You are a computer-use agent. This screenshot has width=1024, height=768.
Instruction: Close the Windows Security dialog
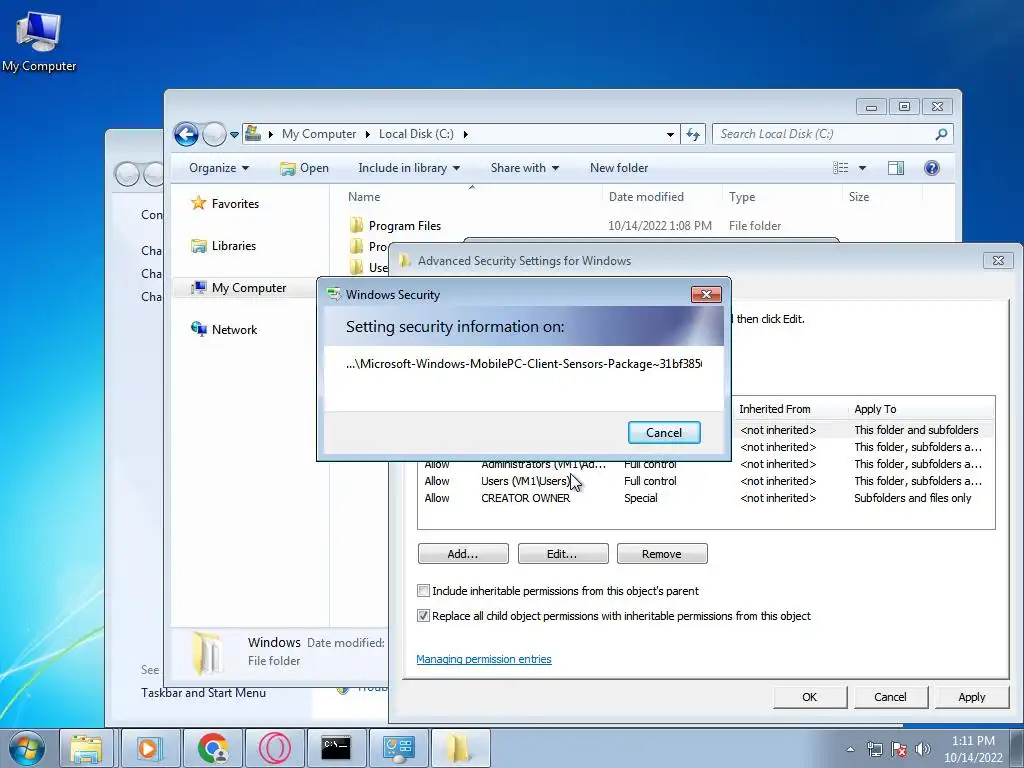[x=706, y=295]
